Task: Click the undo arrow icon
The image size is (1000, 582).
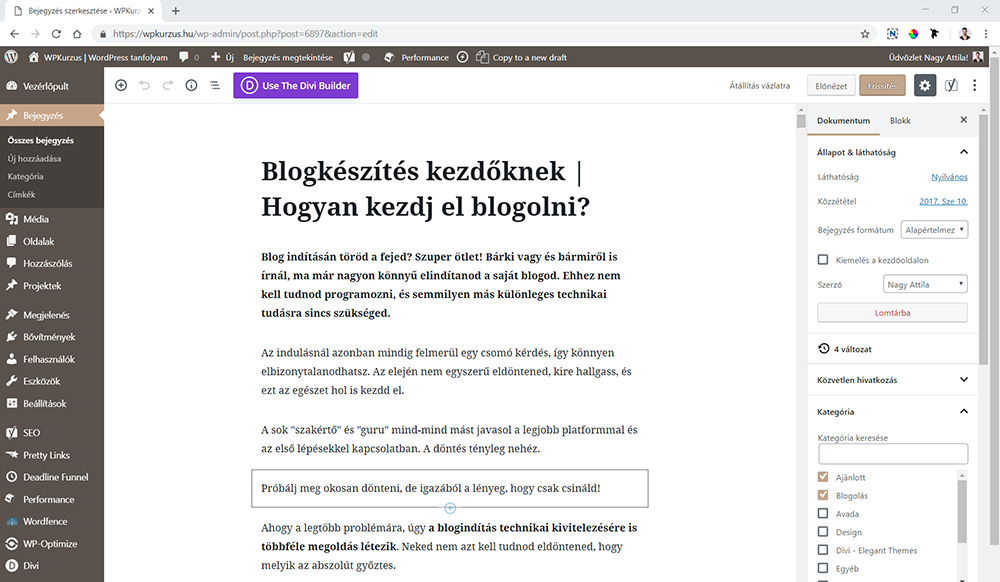Action: 144,85
